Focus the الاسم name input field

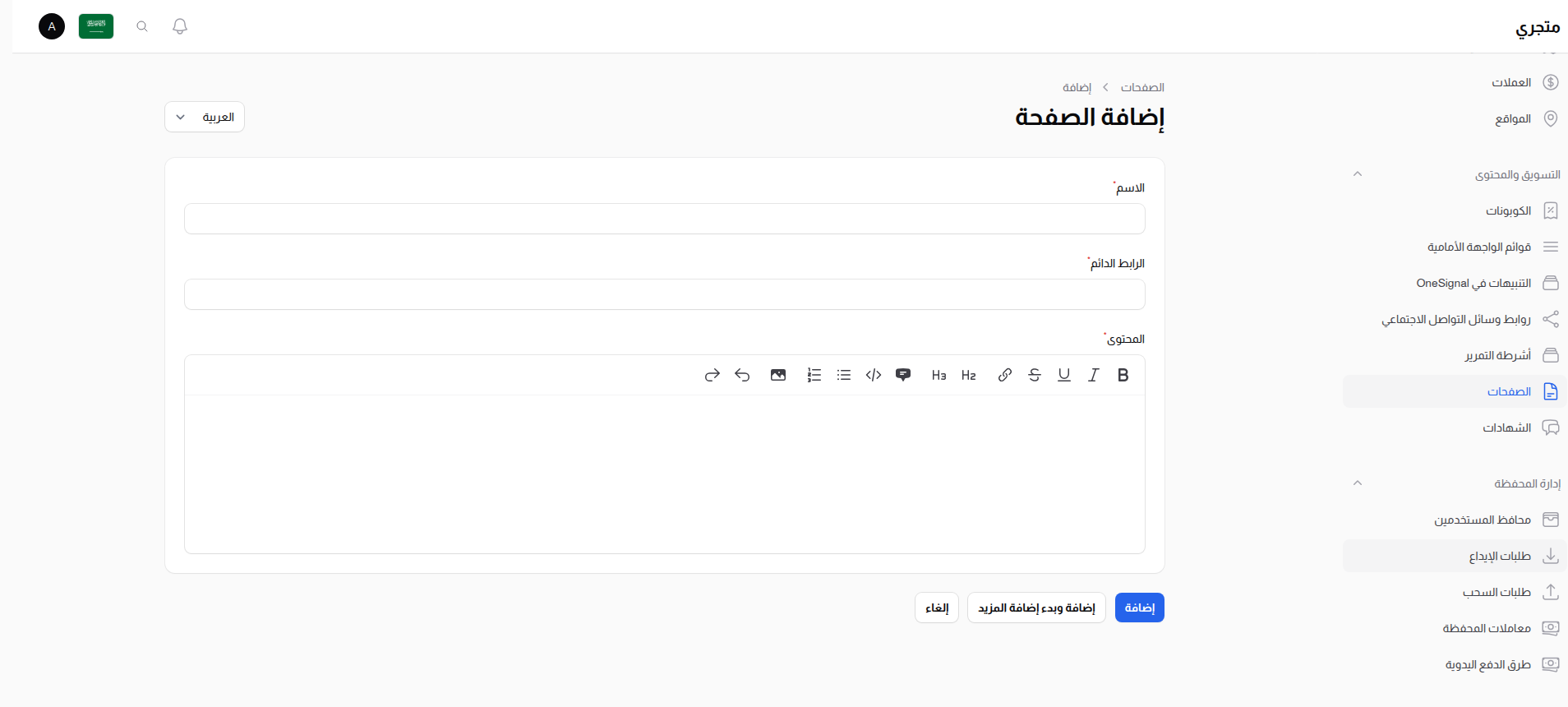tap(665, 219)
